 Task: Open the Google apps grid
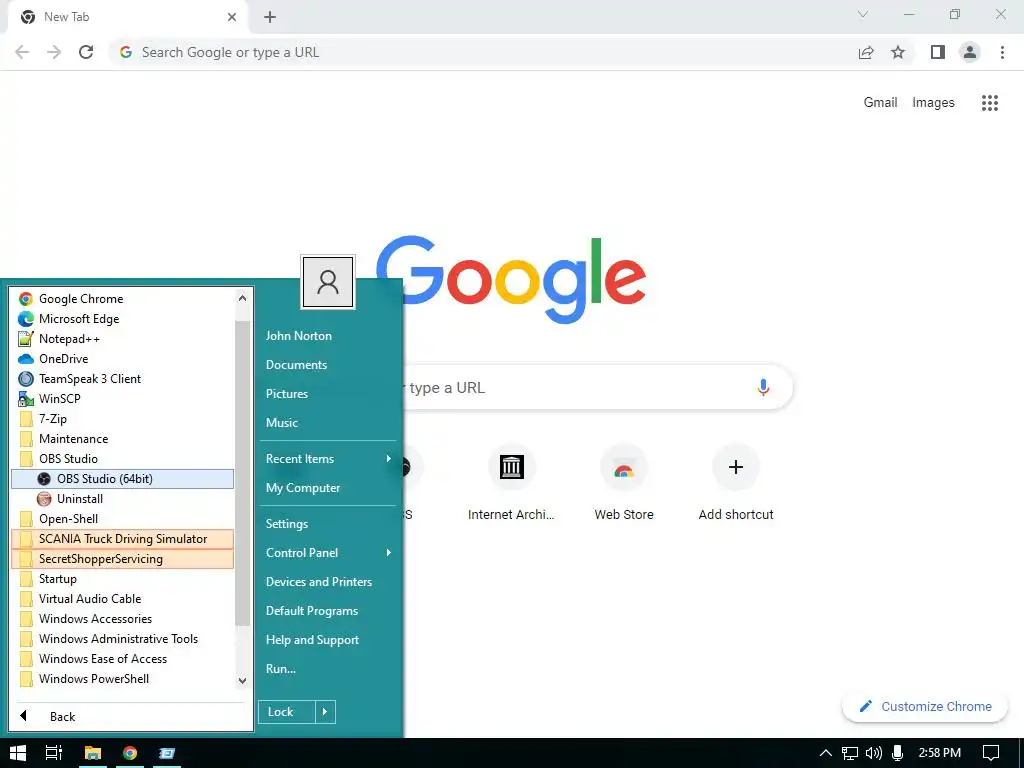990,103
